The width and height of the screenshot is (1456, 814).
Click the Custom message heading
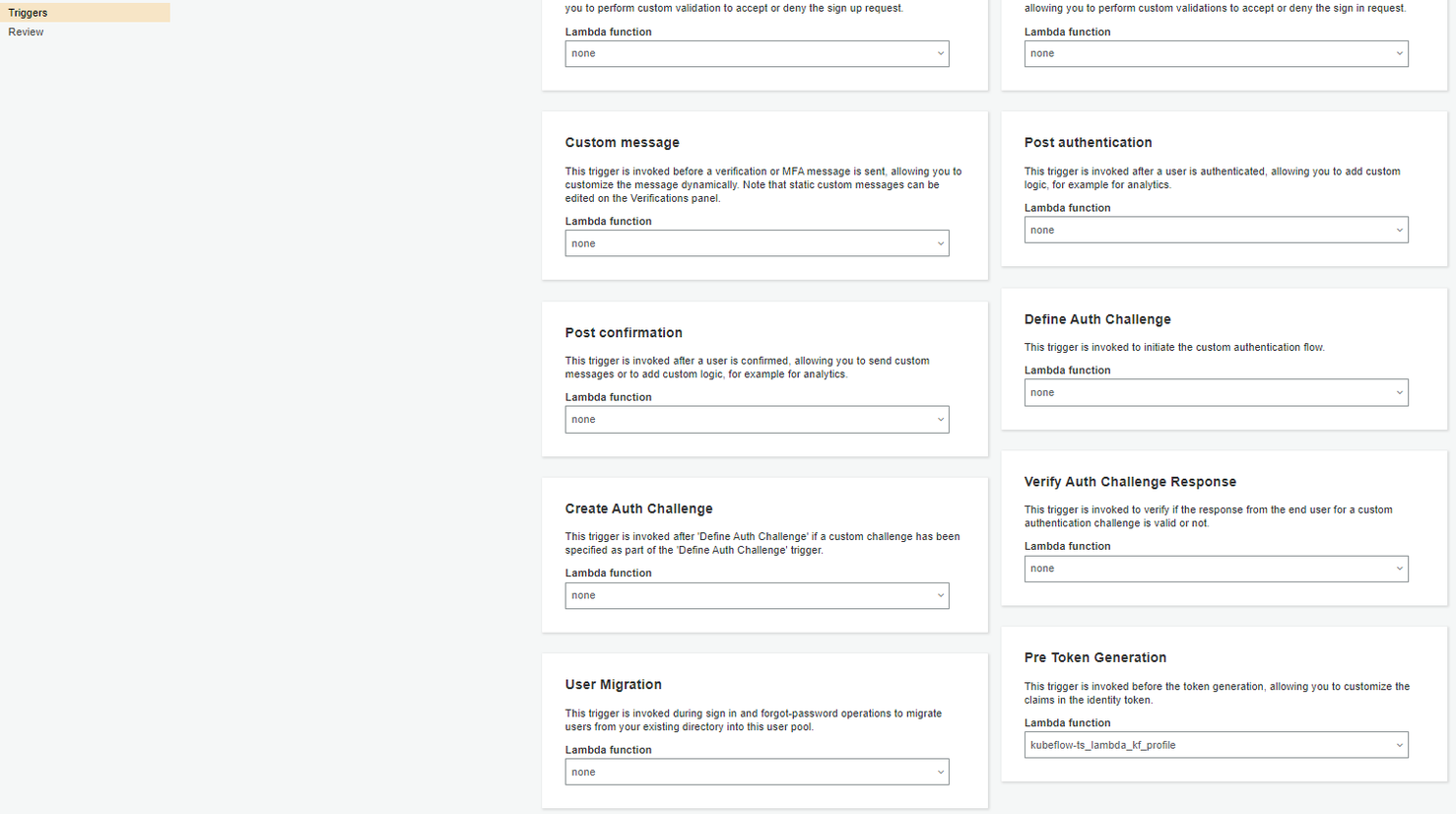point(622,143)
